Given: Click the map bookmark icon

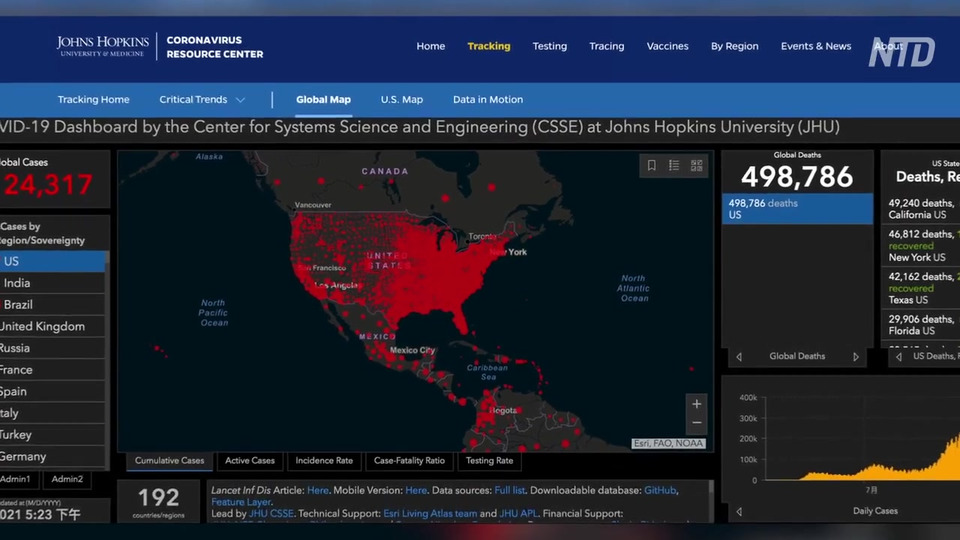Looking at the screenshot, I should click(x=651, y=165).
